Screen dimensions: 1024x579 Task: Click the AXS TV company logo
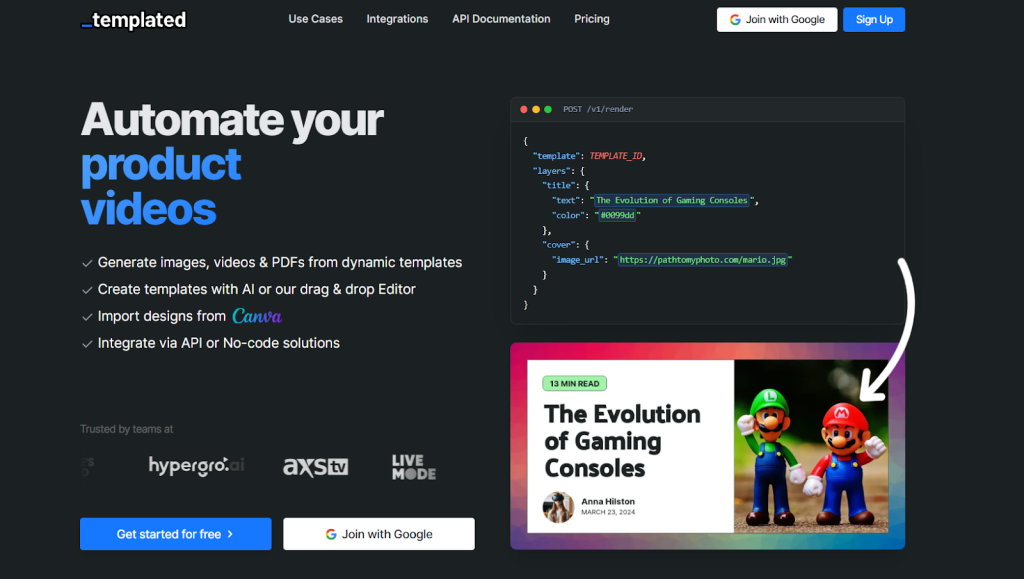click(x=315, y=467)
